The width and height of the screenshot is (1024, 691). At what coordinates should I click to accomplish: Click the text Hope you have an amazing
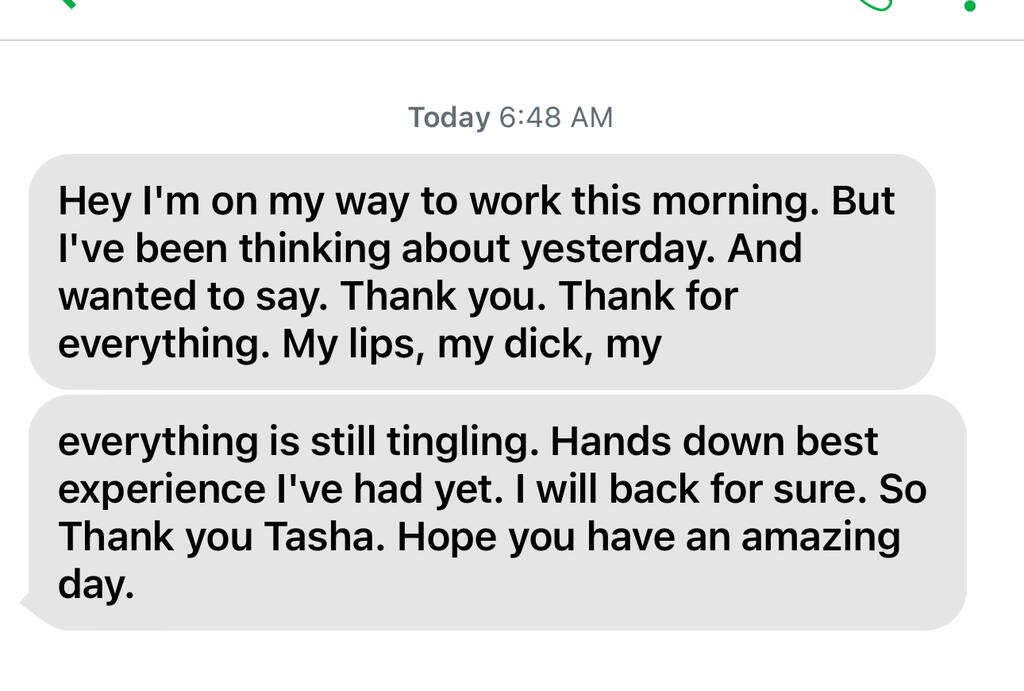pyautogui.click(x=648, y=537)
